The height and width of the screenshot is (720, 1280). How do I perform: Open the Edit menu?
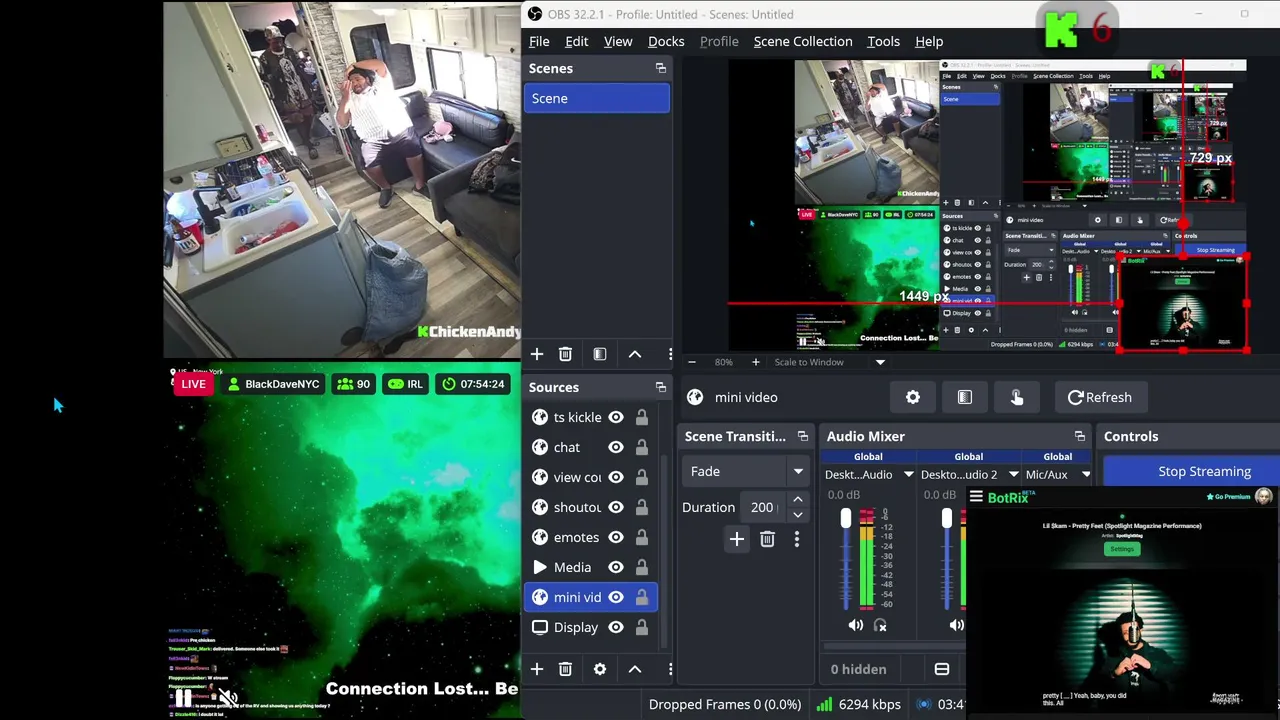(577, 41)
